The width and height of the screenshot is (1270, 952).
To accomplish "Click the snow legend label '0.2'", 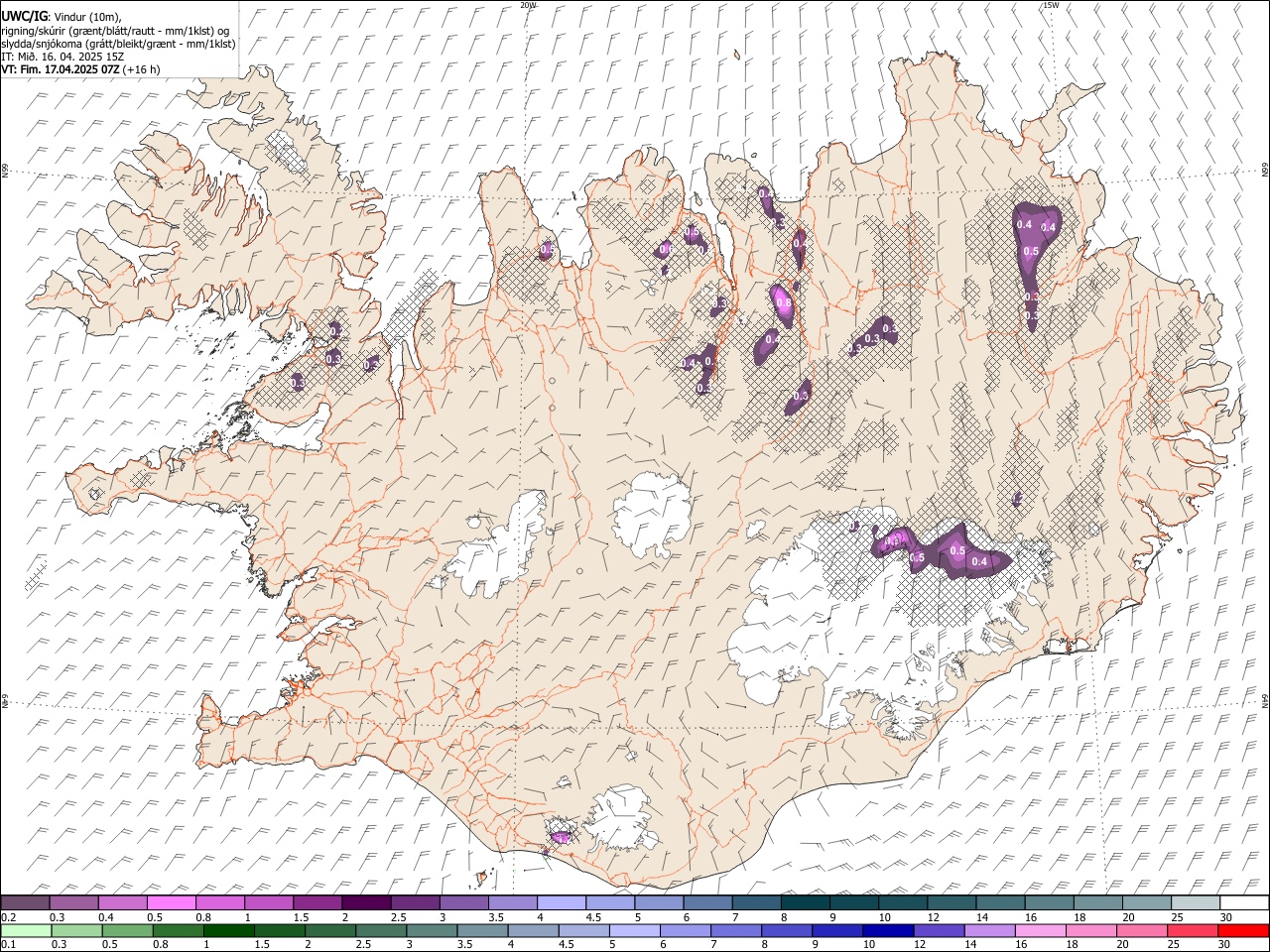I will point(10,917).
